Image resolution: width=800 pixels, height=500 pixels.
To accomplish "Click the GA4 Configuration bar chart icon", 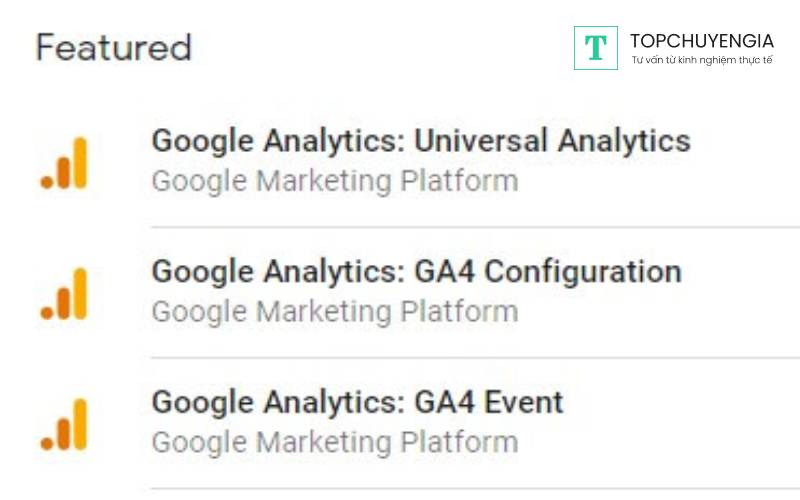I will point(65,294).
